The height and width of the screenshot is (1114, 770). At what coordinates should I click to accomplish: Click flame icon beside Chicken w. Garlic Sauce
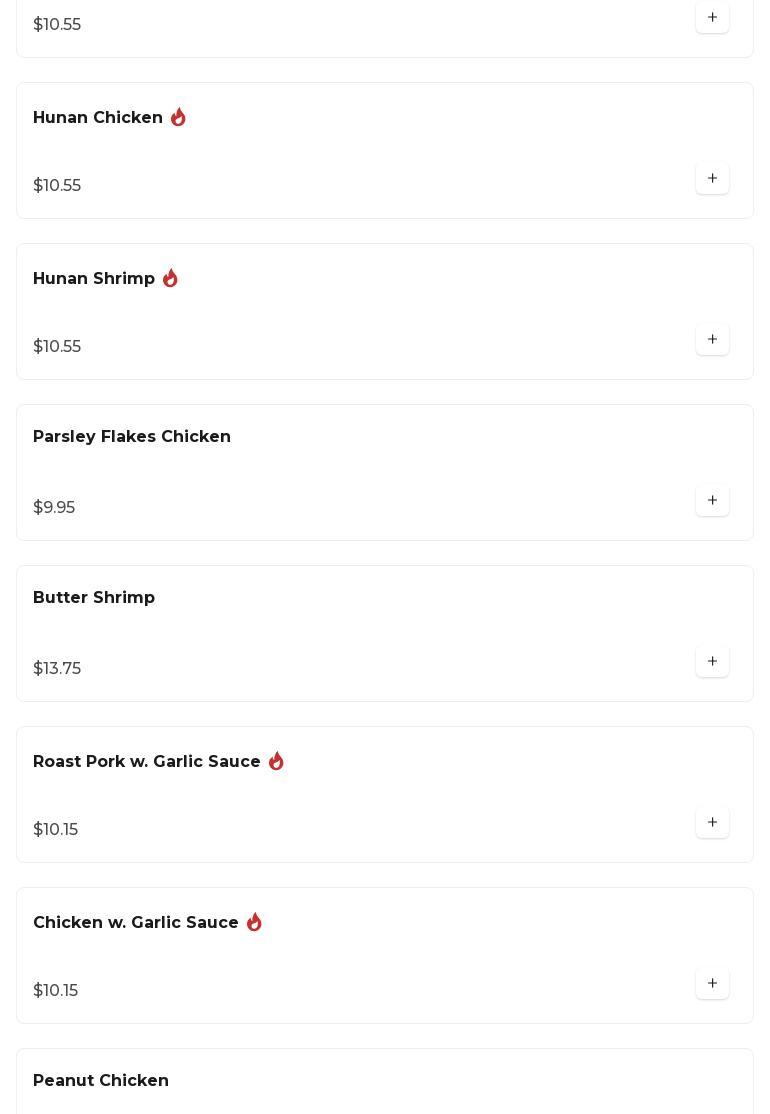click(x=254, y=922)
